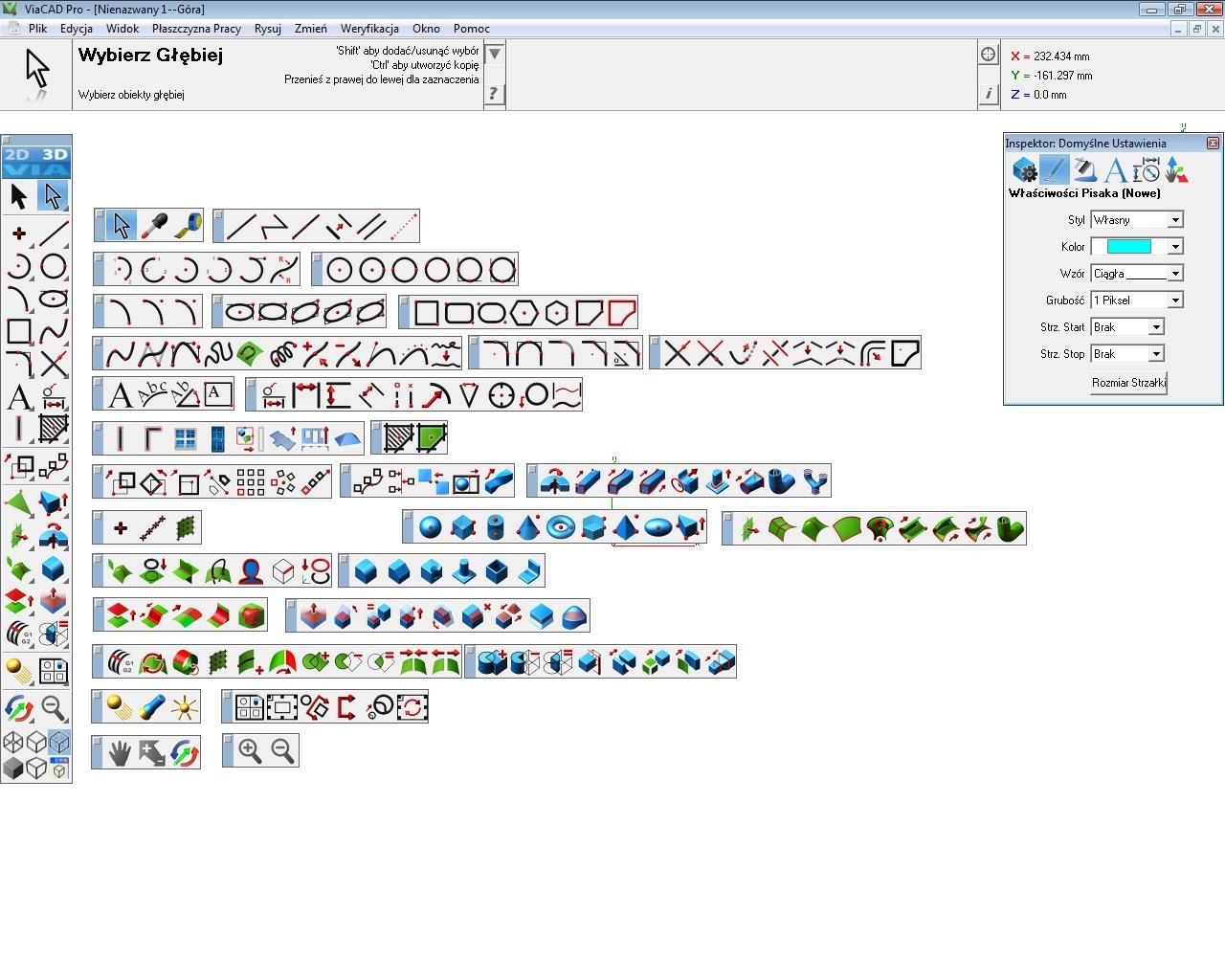Click the cyan Kolor swatch
Viewport: 1225px width, 980px height.
pyautogui.click(x=1129, y=247)
